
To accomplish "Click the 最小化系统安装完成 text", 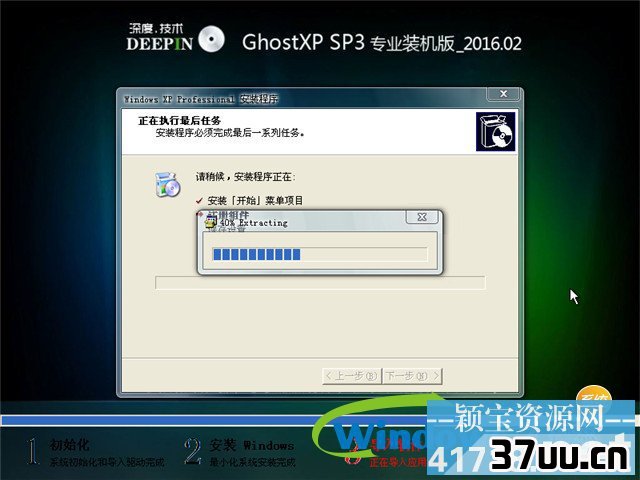I will click(x=252, y=462).
